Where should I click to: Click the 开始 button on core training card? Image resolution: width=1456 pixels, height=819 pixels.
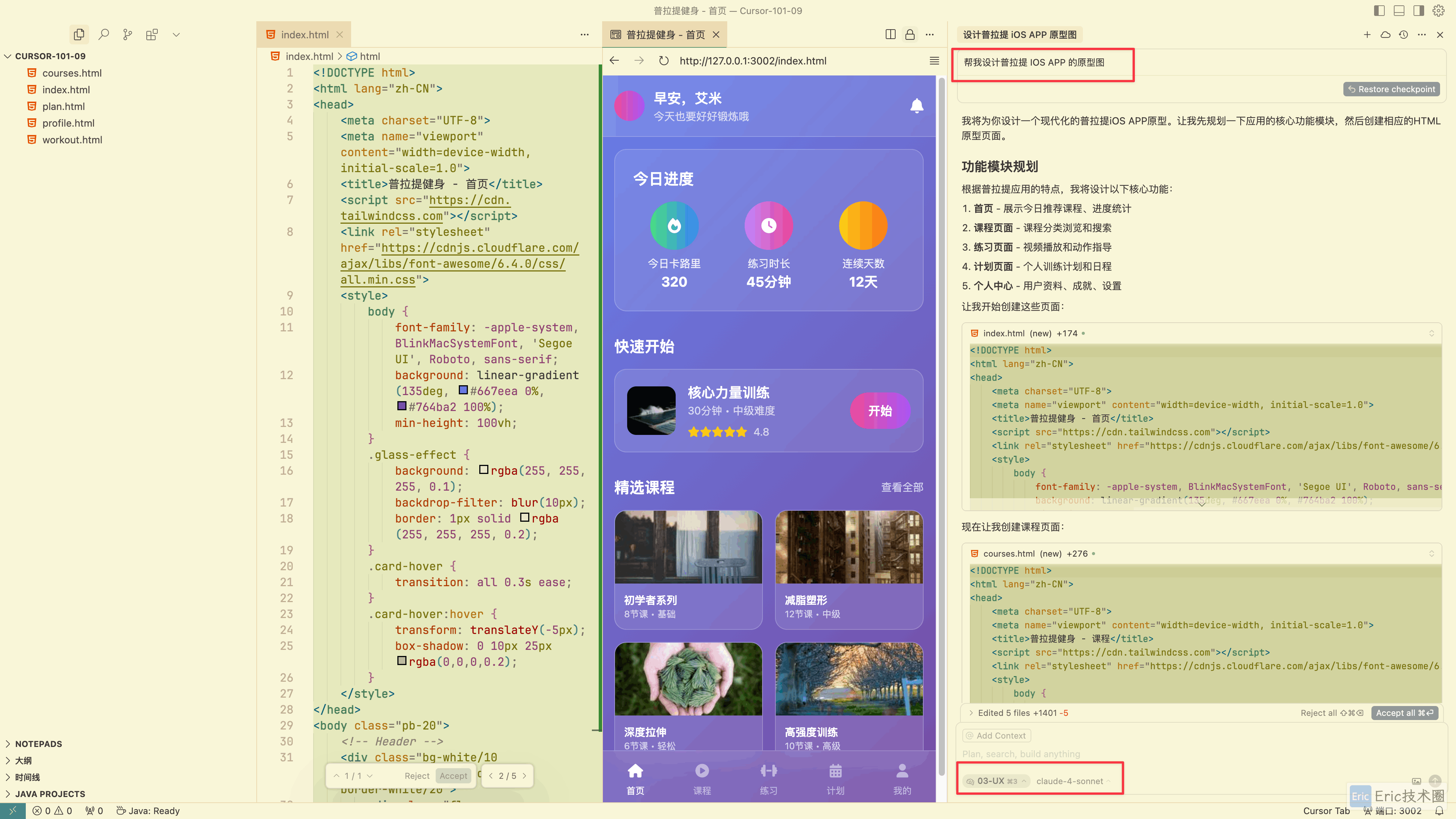pos(880,411)
